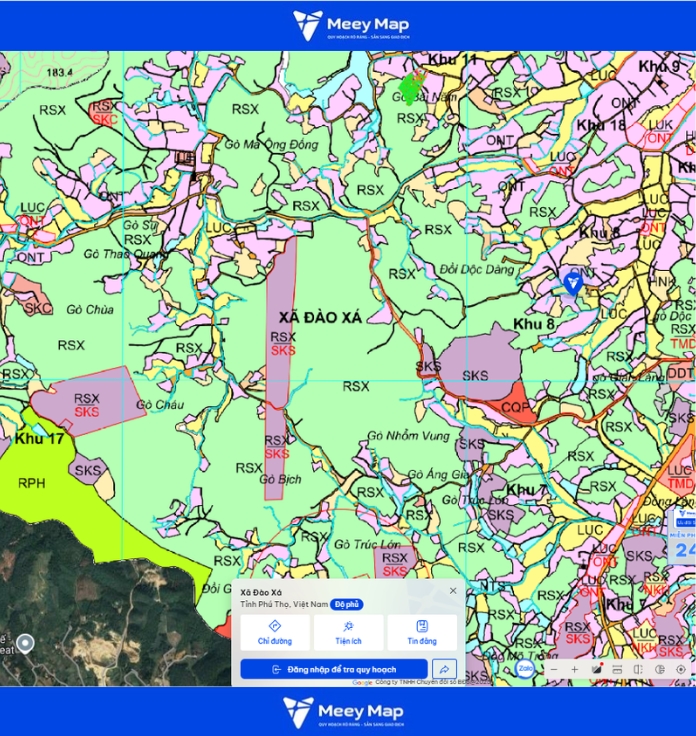Click the XÃ ĐÀO XÁ map label
Image resolution: width=696 pixels, height=736 pixels.
coord(321,318)
